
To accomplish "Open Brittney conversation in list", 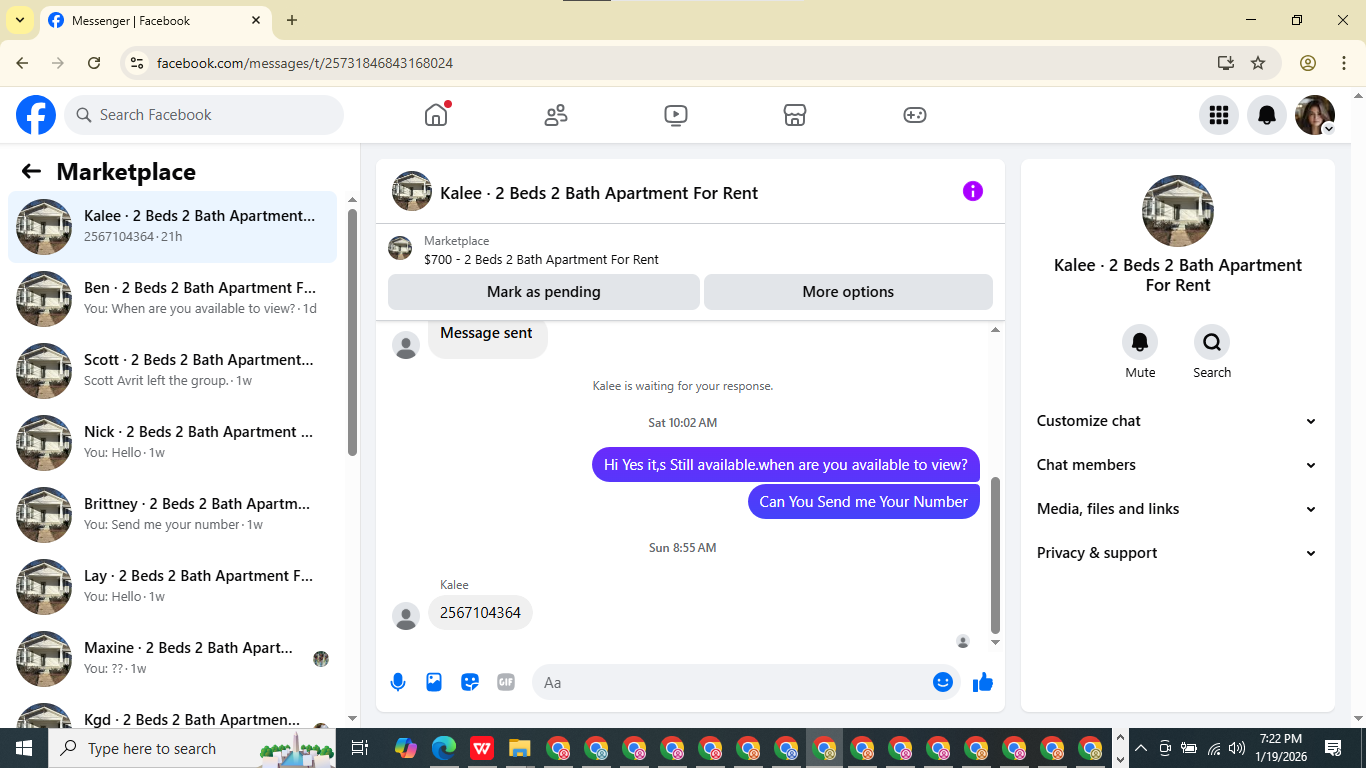I will [173, 515].
